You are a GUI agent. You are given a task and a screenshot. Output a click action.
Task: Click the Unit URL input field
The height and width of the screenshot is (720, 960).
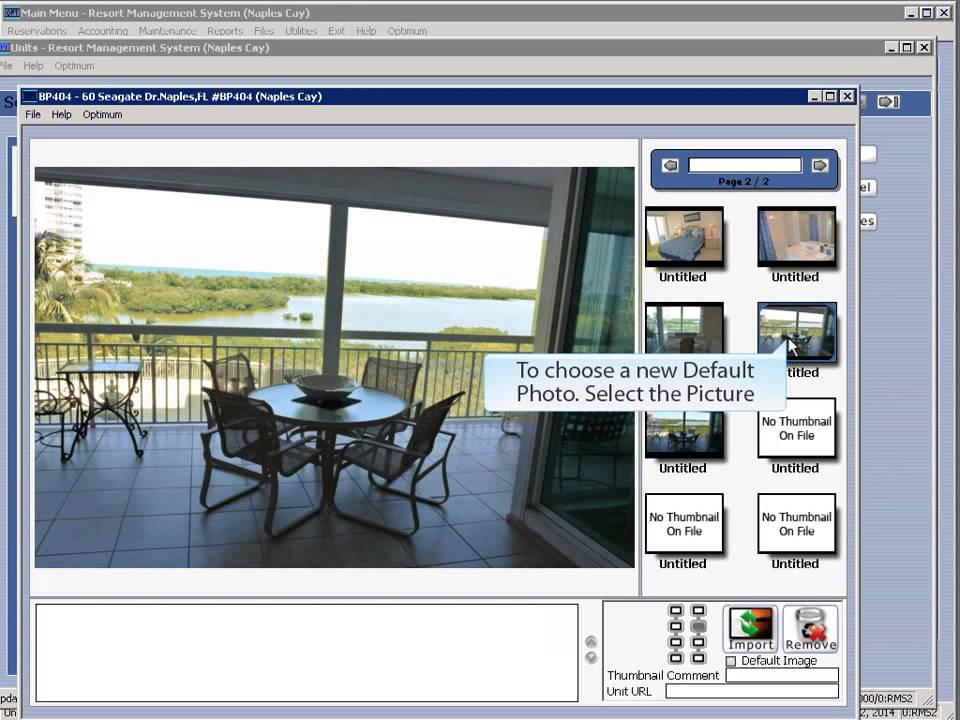pos(752,691)
